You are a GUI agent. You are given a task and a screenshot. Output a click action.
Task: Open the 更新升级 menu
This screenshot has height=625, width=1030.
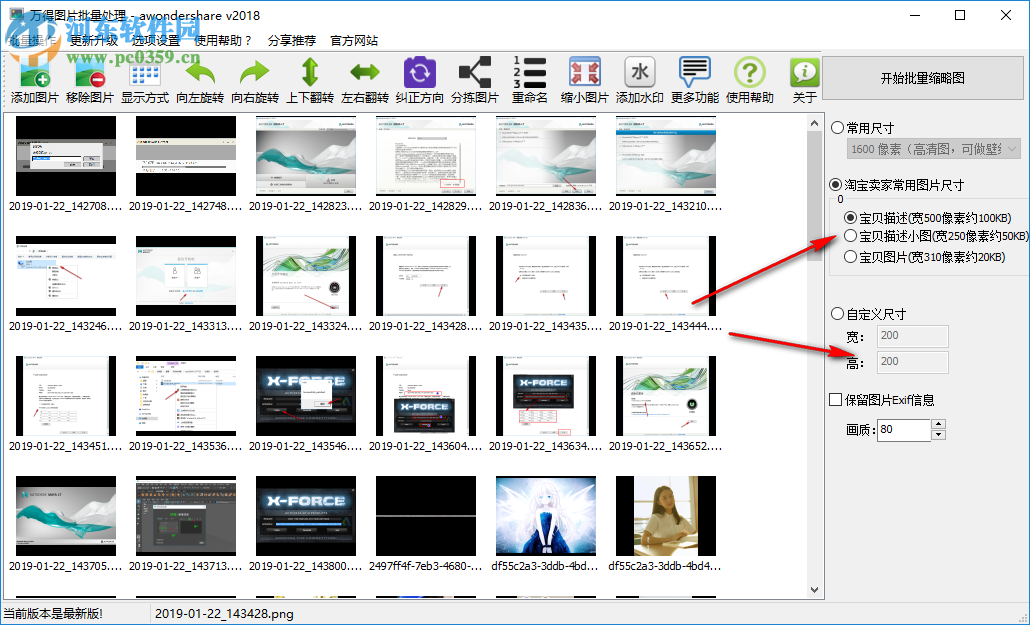[94, 40]
